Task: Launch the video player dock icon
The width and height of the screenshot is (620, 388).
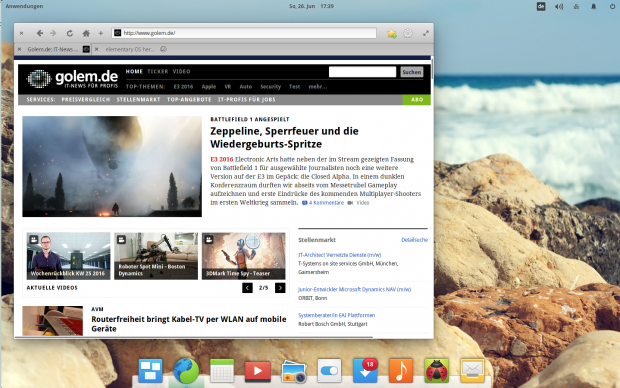Action: click(x=257, y=371)
